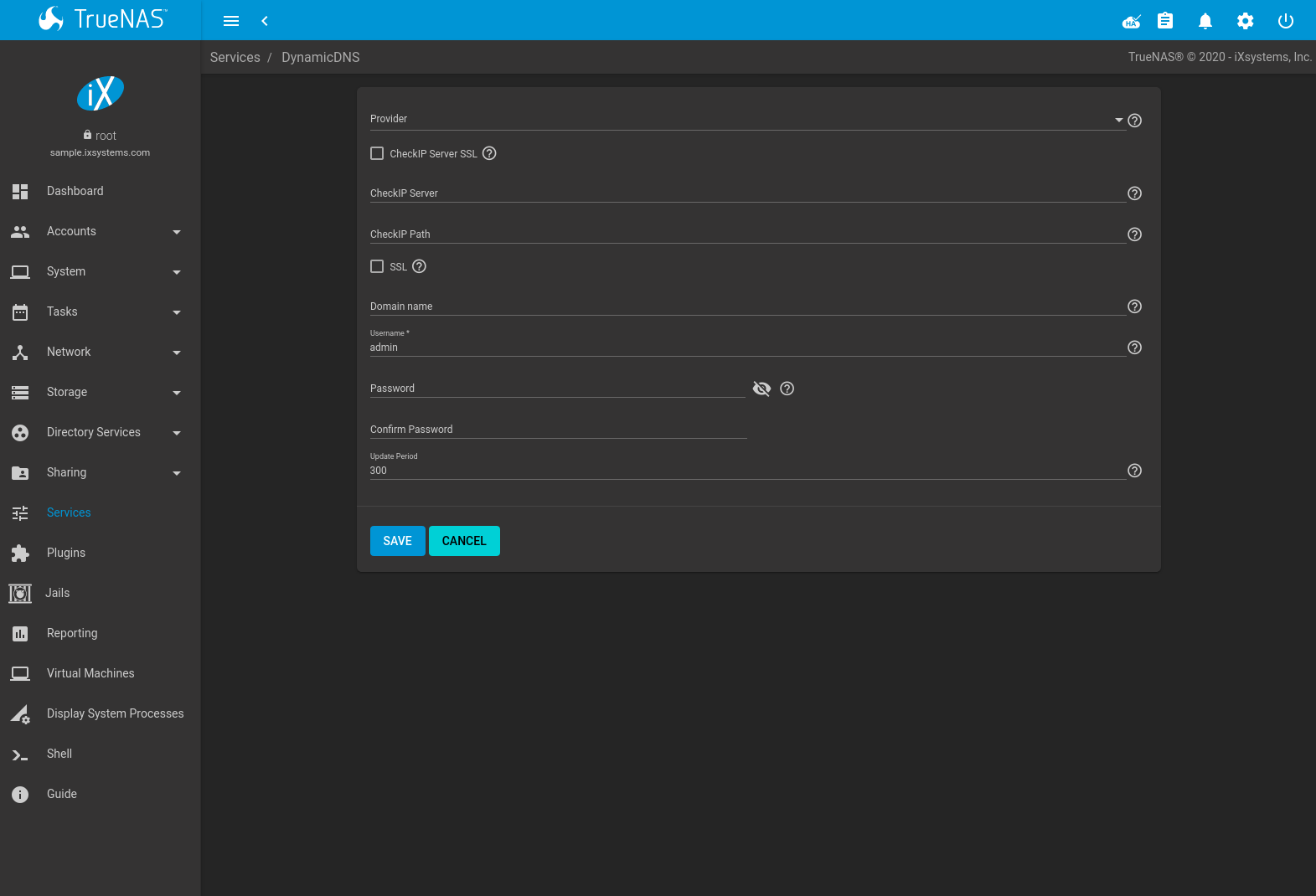Click the Reporting chart icon
Image resolution: width=1316 pixels, height=896 pixels.
pos(20,633)
